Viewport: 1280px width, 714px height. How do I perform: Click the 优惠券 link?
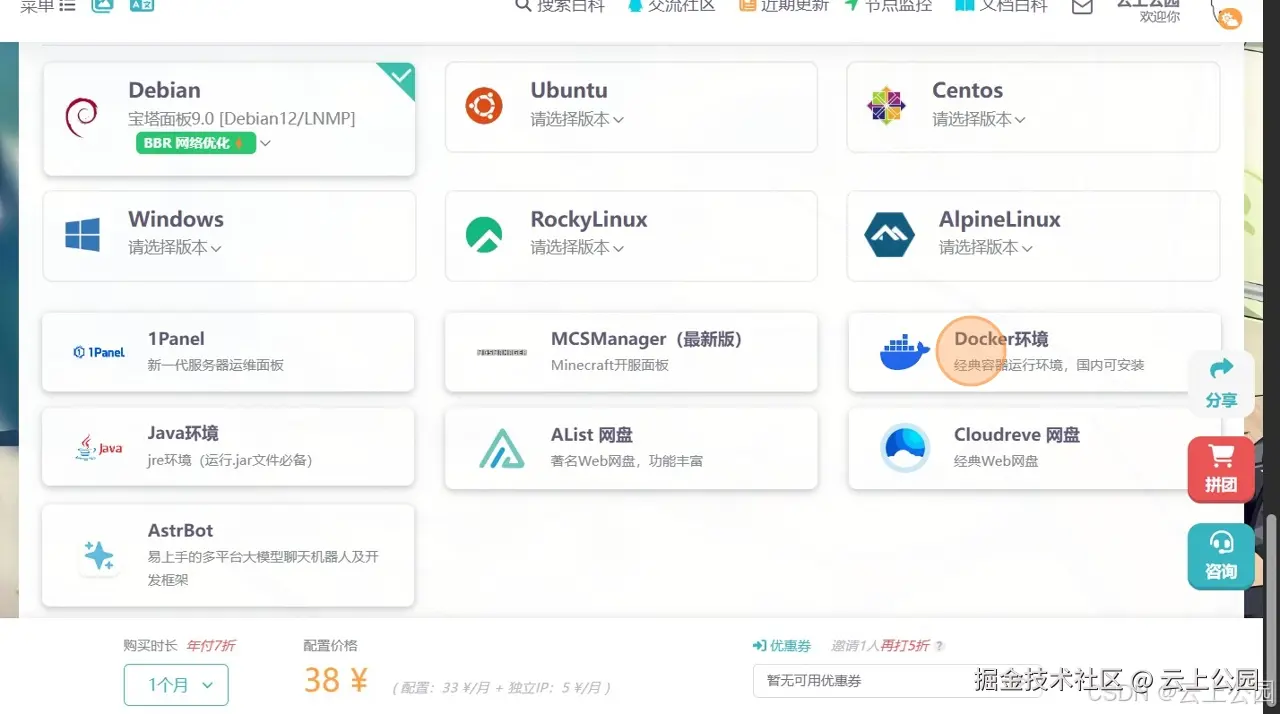pyautogui.click(x=781, y=646)
